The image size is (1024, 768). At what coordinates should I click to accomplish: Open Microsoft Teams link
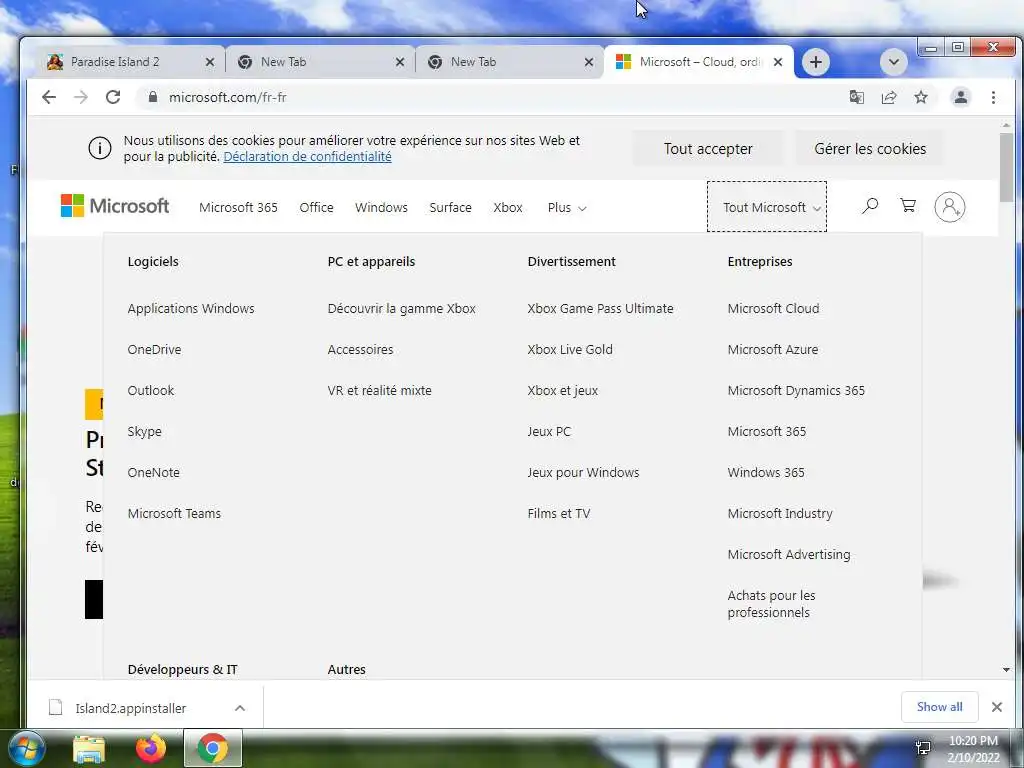174,513
